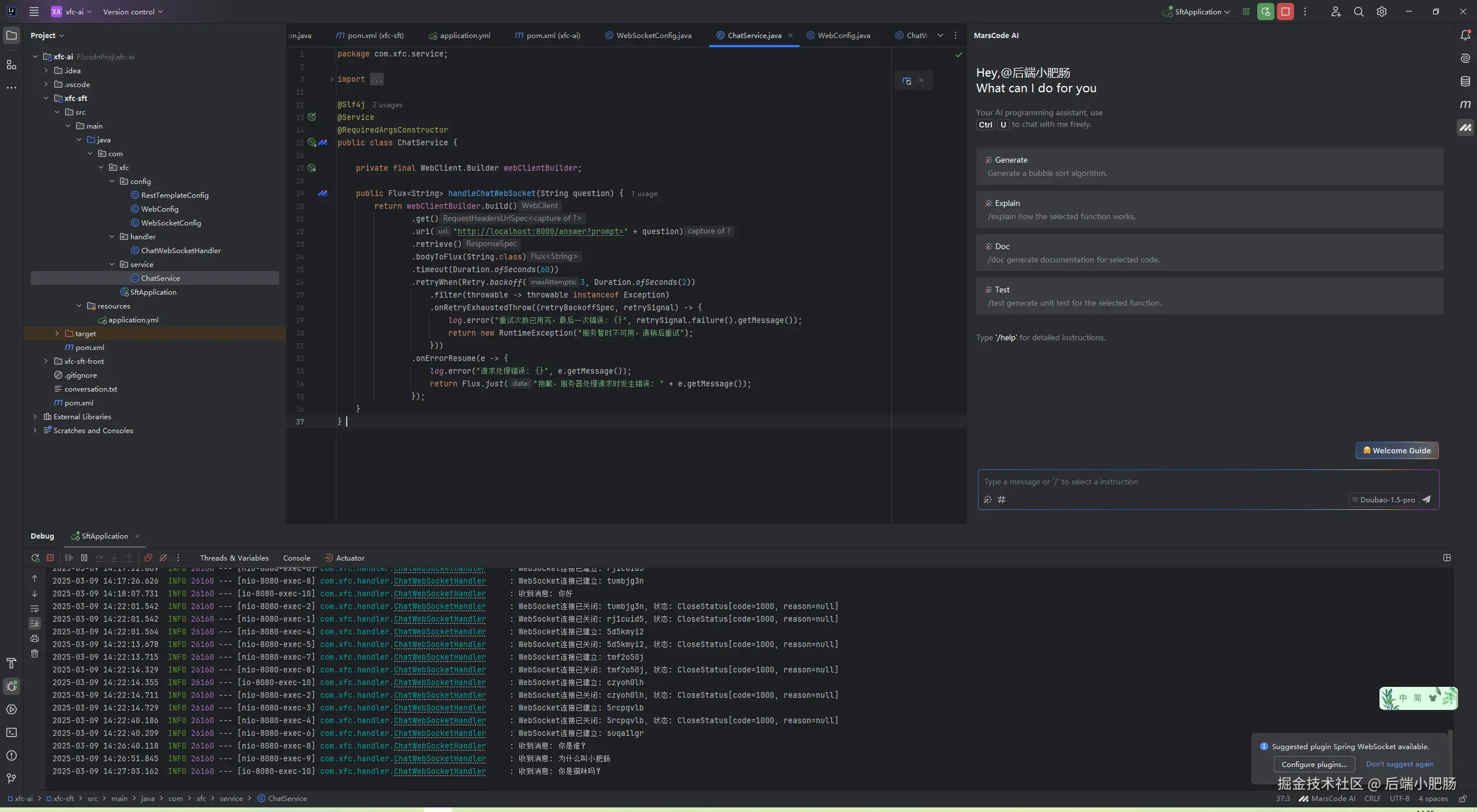Toggle Mute Breakpoints in debug toolbar
Viewport: 1477px width, 812px height.
163,558
